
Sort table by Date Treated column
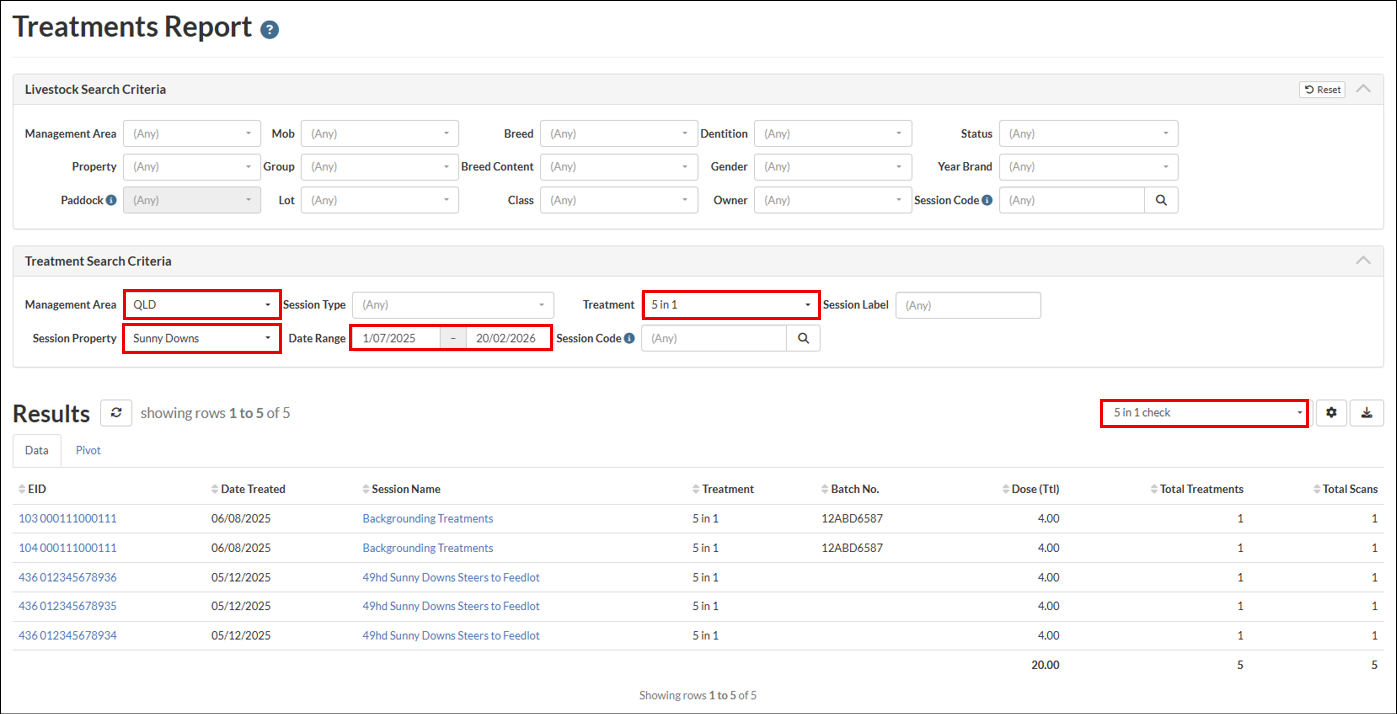coord(252,489)
